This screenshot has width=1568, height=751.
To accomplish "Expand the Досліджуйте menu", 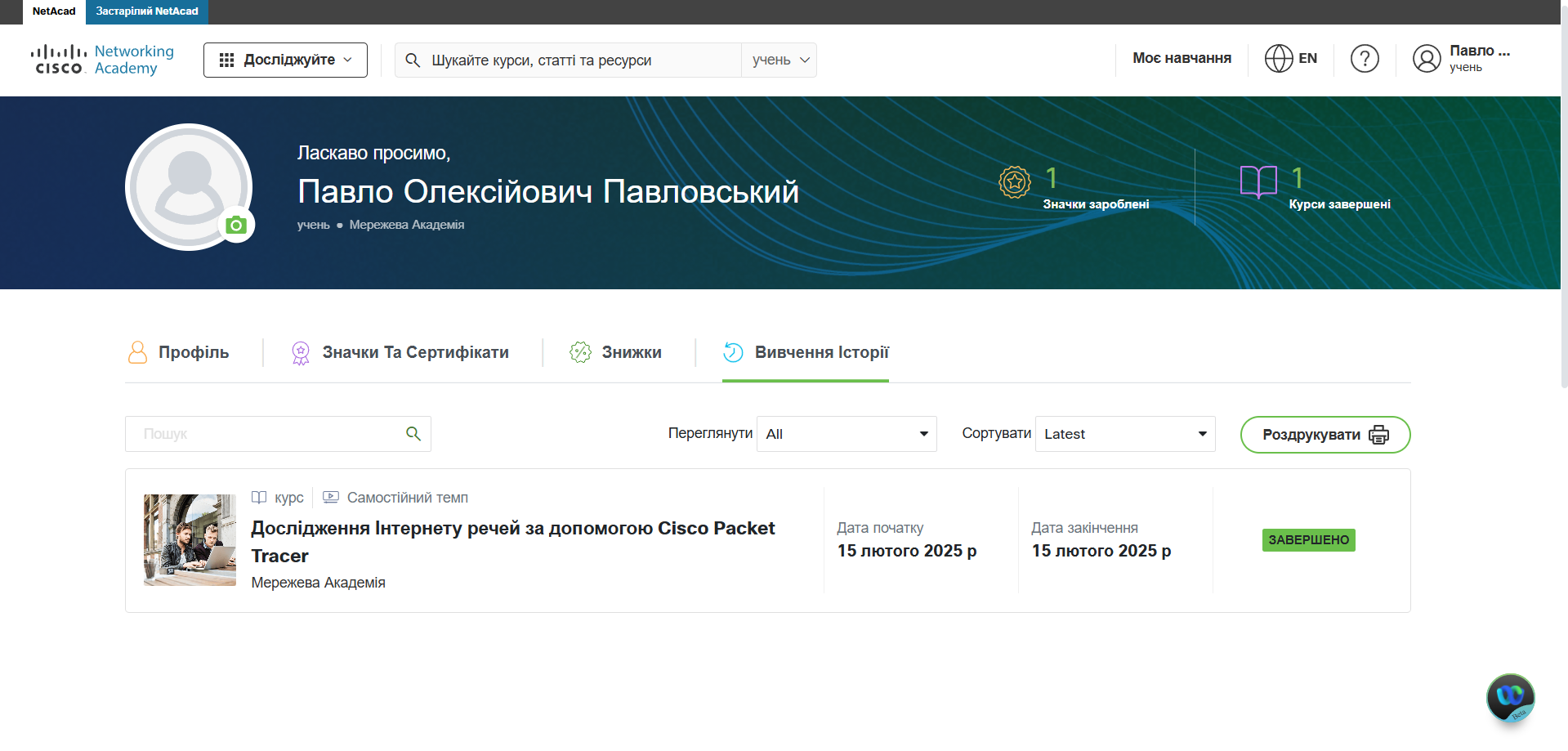I will pyautogui.click(x=285, y=60).
